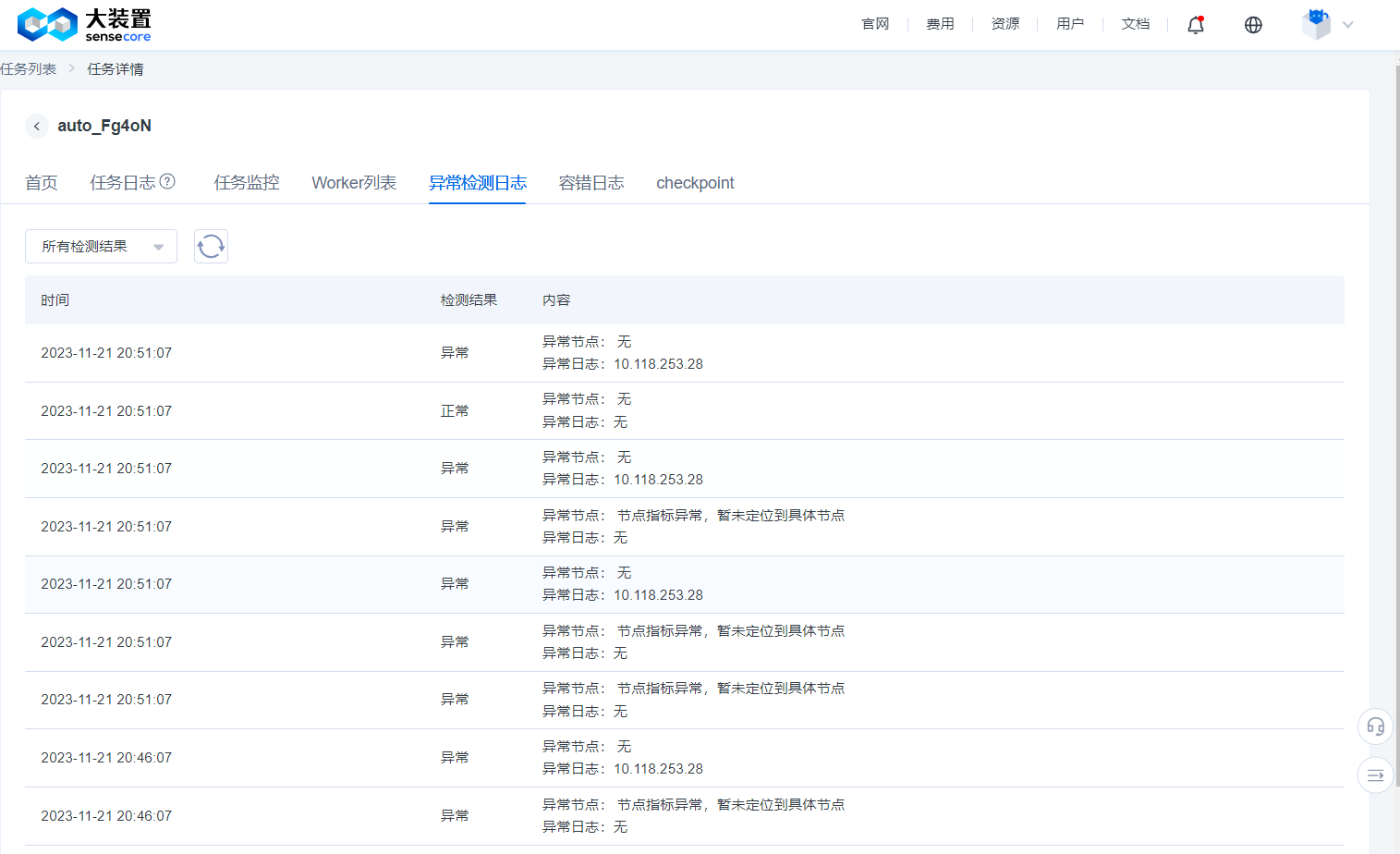Click the 任务列表 breadcrumb link
The image size is (1400, 854).
click(x=29, y=69)
